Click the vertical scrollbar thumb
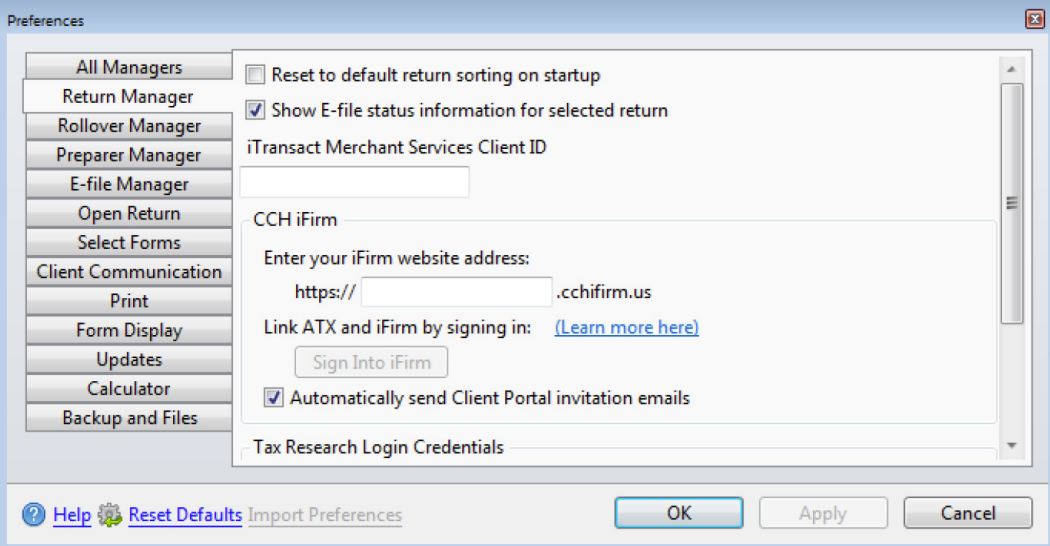The height and width of the screenshot is (546, 1050). point(1011,203)
